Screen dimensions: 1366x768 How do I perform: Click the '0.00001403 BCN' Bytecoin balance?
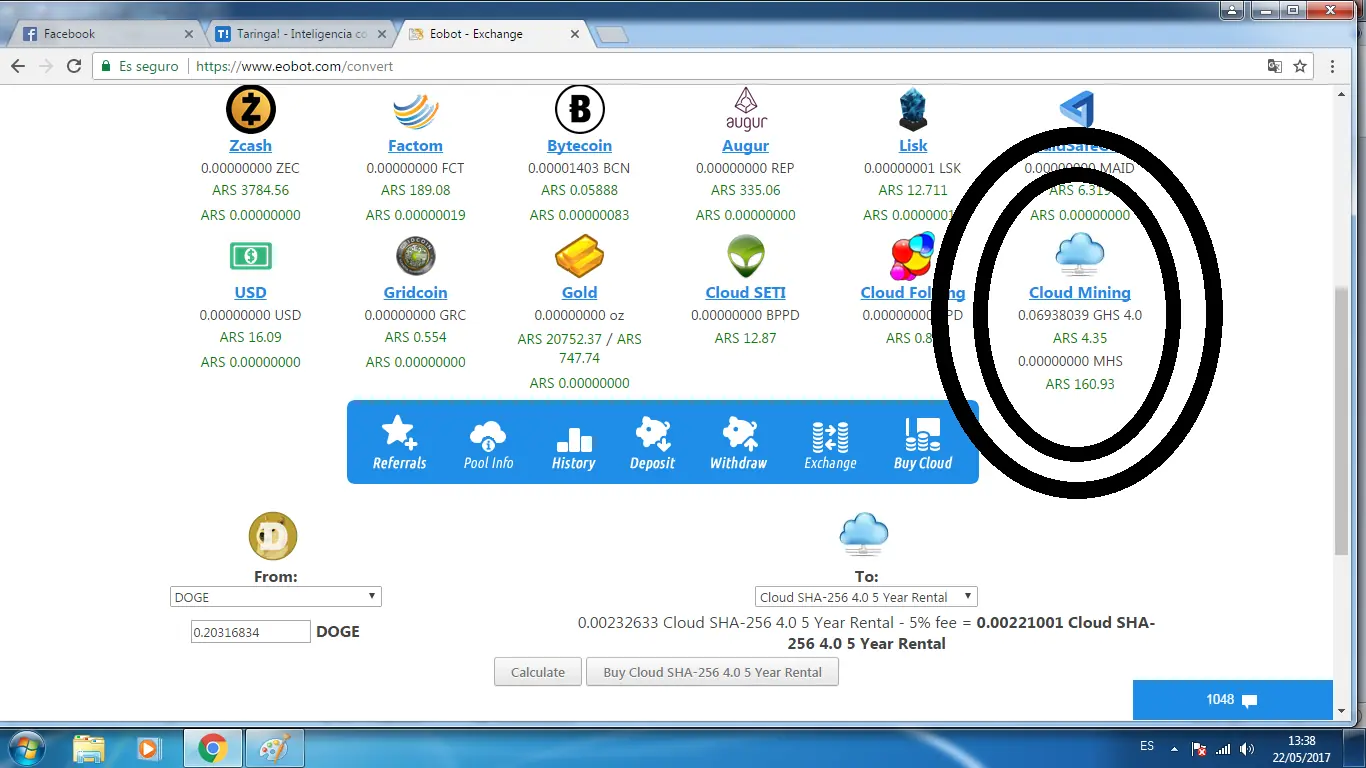click(x=579, y=168)
